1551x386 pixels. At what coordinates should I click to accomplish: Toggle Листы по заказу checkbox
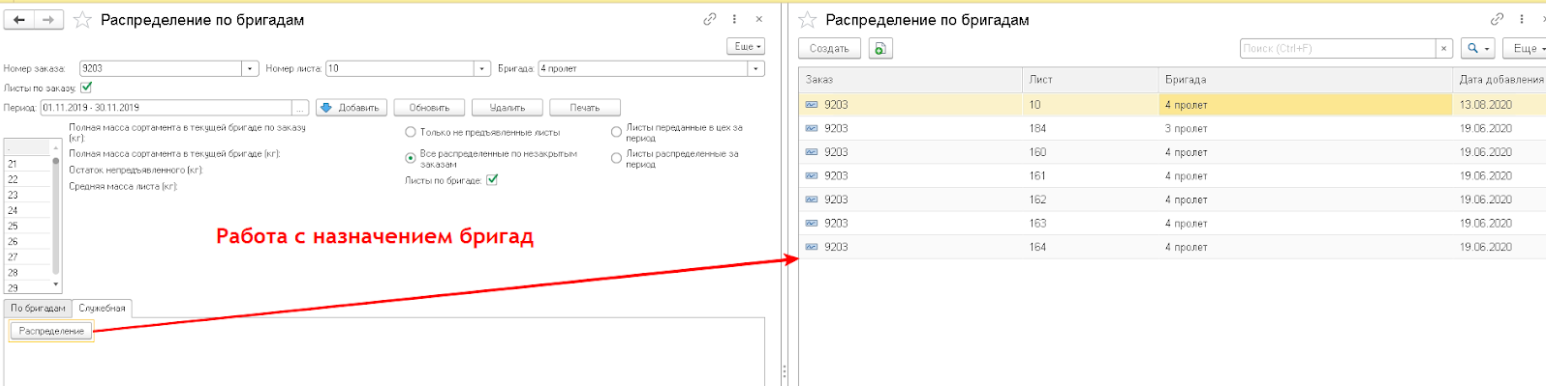coord(86,88)
